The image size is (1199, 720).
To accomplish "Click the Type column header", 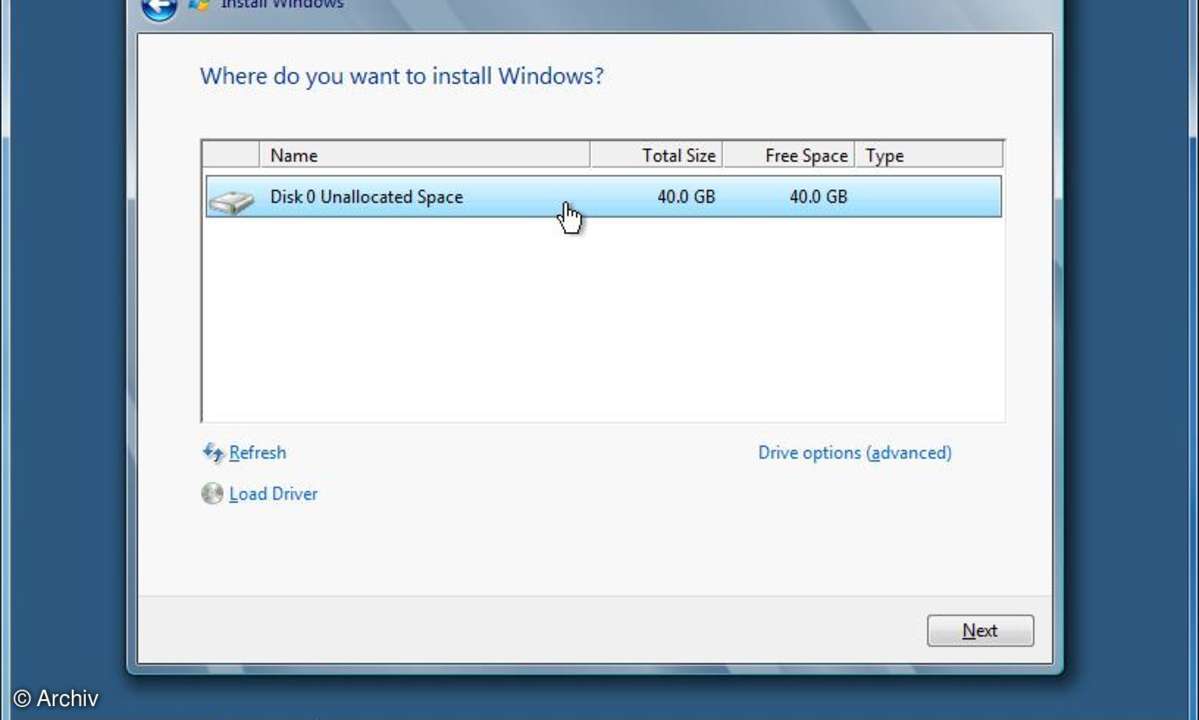I will 928,155.
